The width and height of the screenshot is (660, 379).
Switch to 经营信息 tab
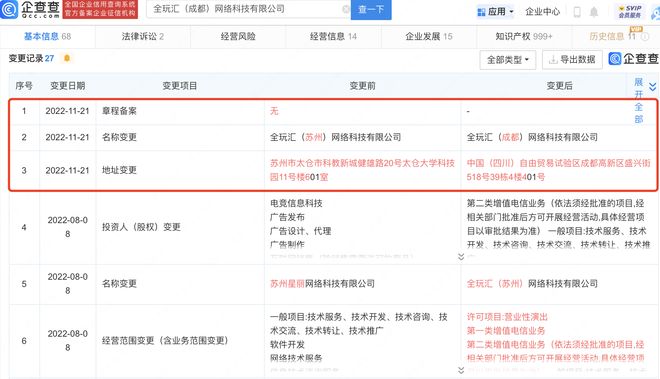click(x=333, y=37)
